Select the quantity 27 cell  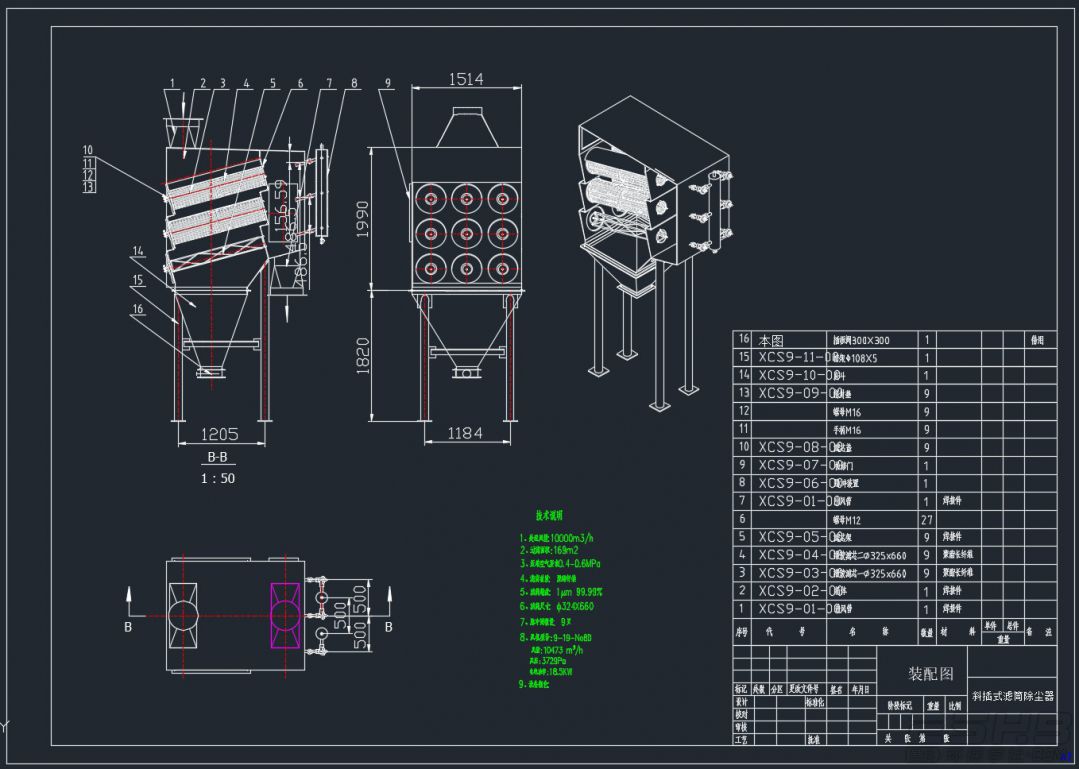(927, 519)
